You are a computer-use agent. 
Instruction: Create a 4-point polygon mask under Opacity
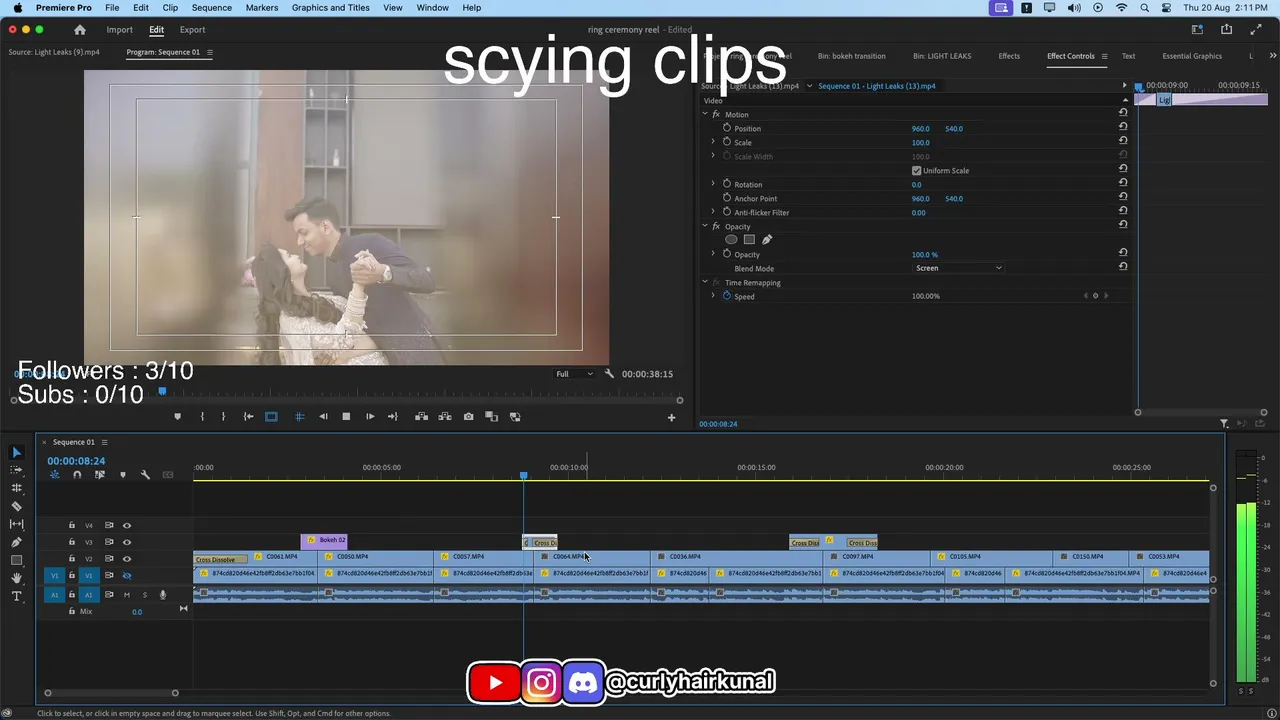click(x=749, y=240)
